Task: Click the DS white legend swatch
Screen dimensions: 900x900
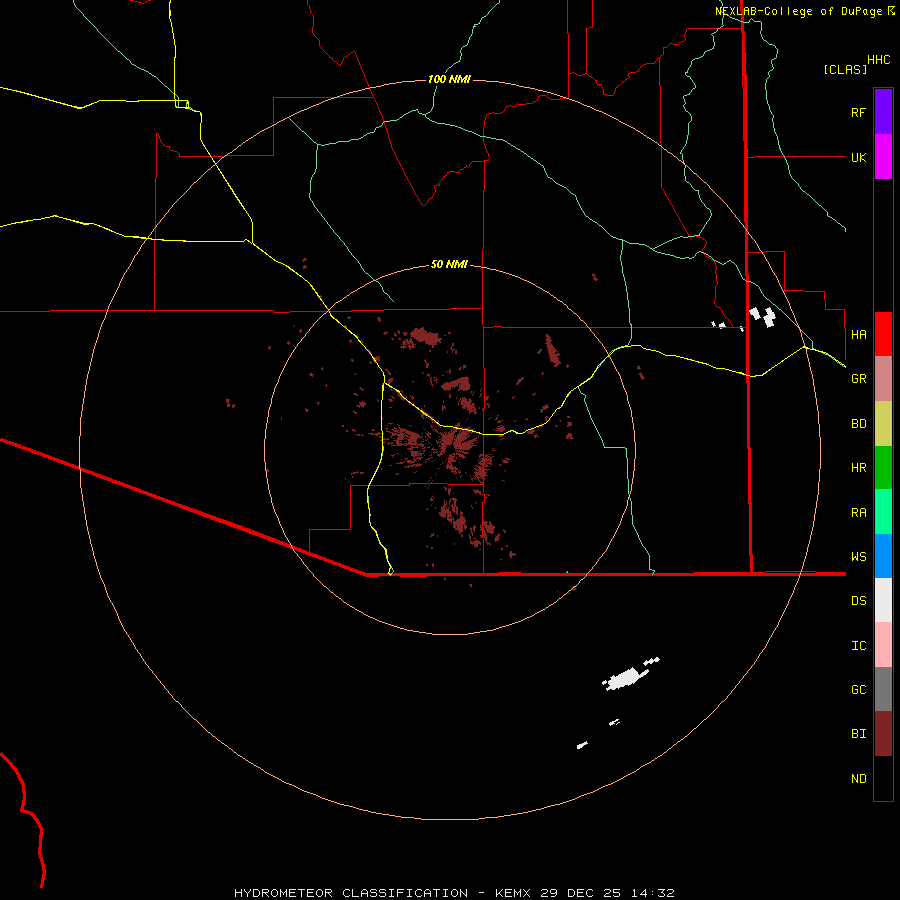Action: pos(883,600)
